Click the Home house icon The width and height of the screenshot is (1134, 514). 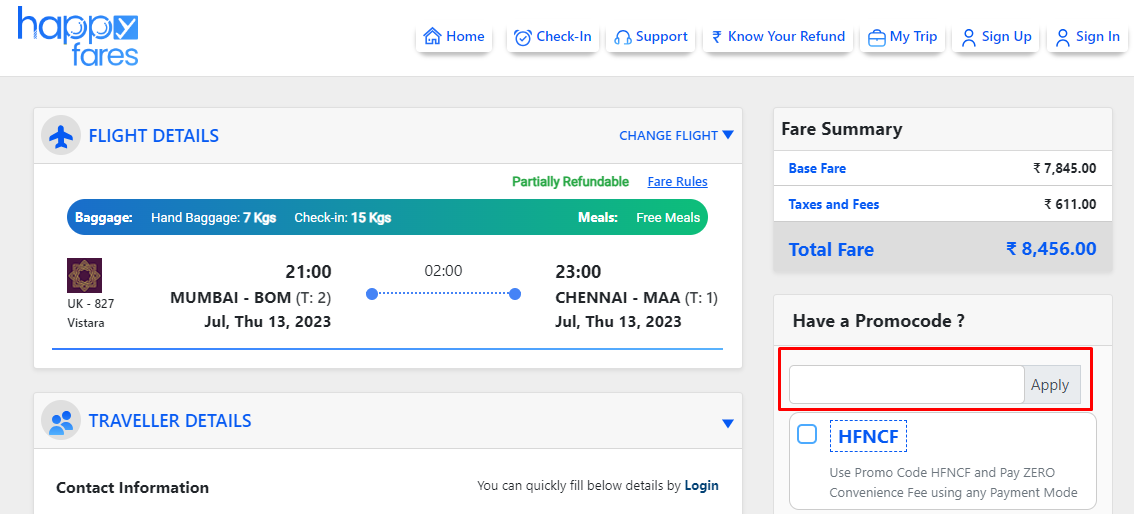tap(432, 37)
